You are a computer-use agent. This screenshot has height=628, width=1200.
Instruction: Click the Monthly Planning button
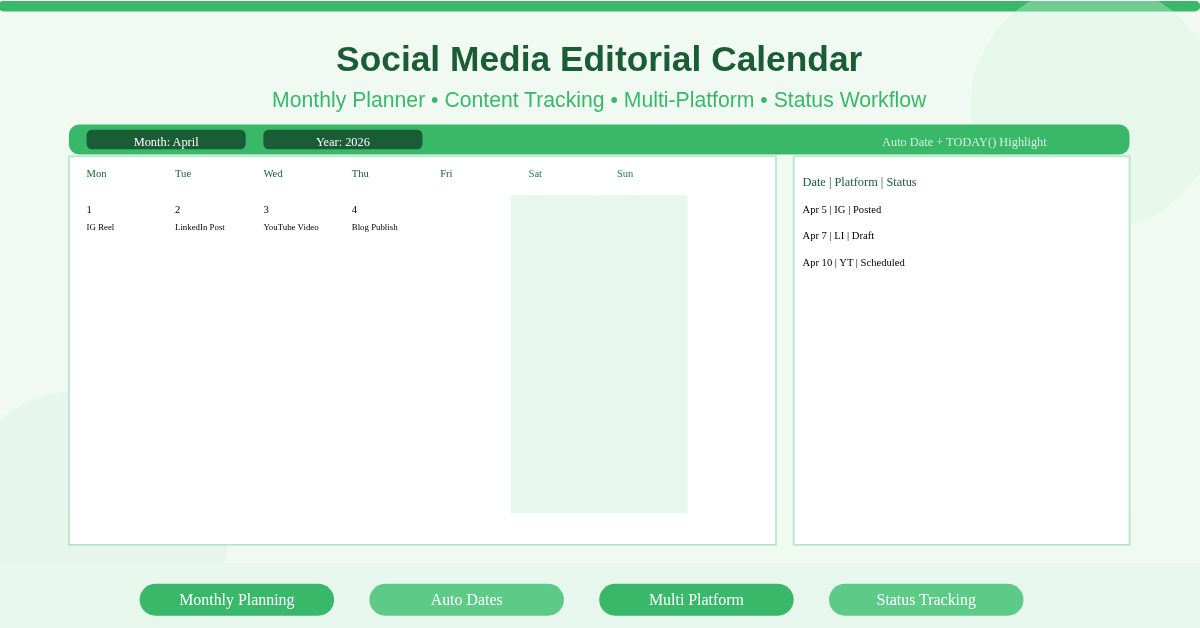236,599
